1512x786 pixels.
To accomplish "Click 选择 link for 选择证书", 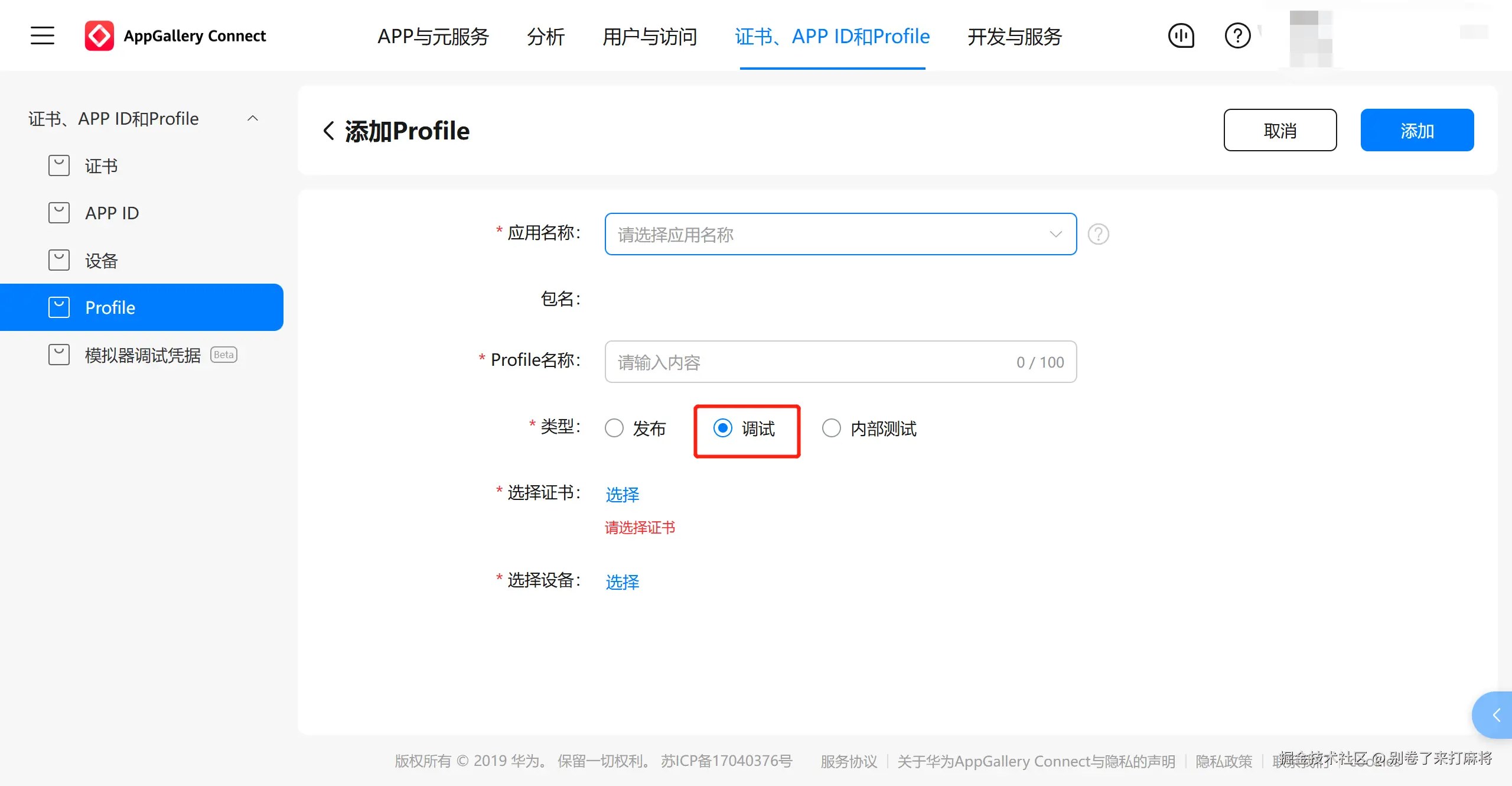I will 623,495.
